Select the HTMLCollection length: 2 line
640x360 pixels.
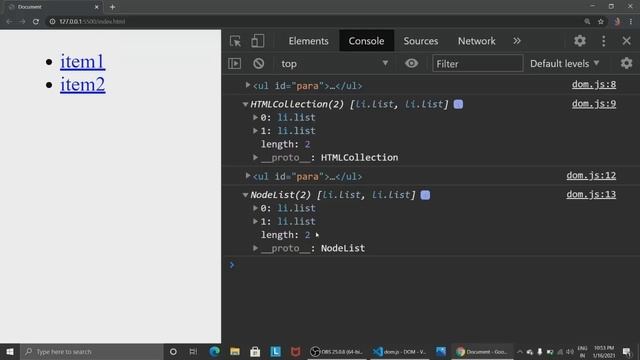285,144
